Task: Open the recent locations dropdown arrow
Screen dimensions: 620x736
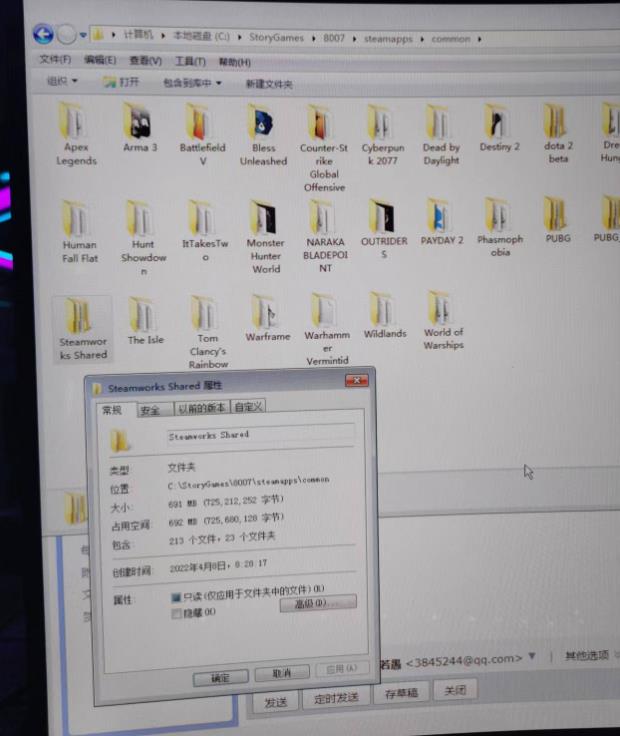Action: (83, 35)
